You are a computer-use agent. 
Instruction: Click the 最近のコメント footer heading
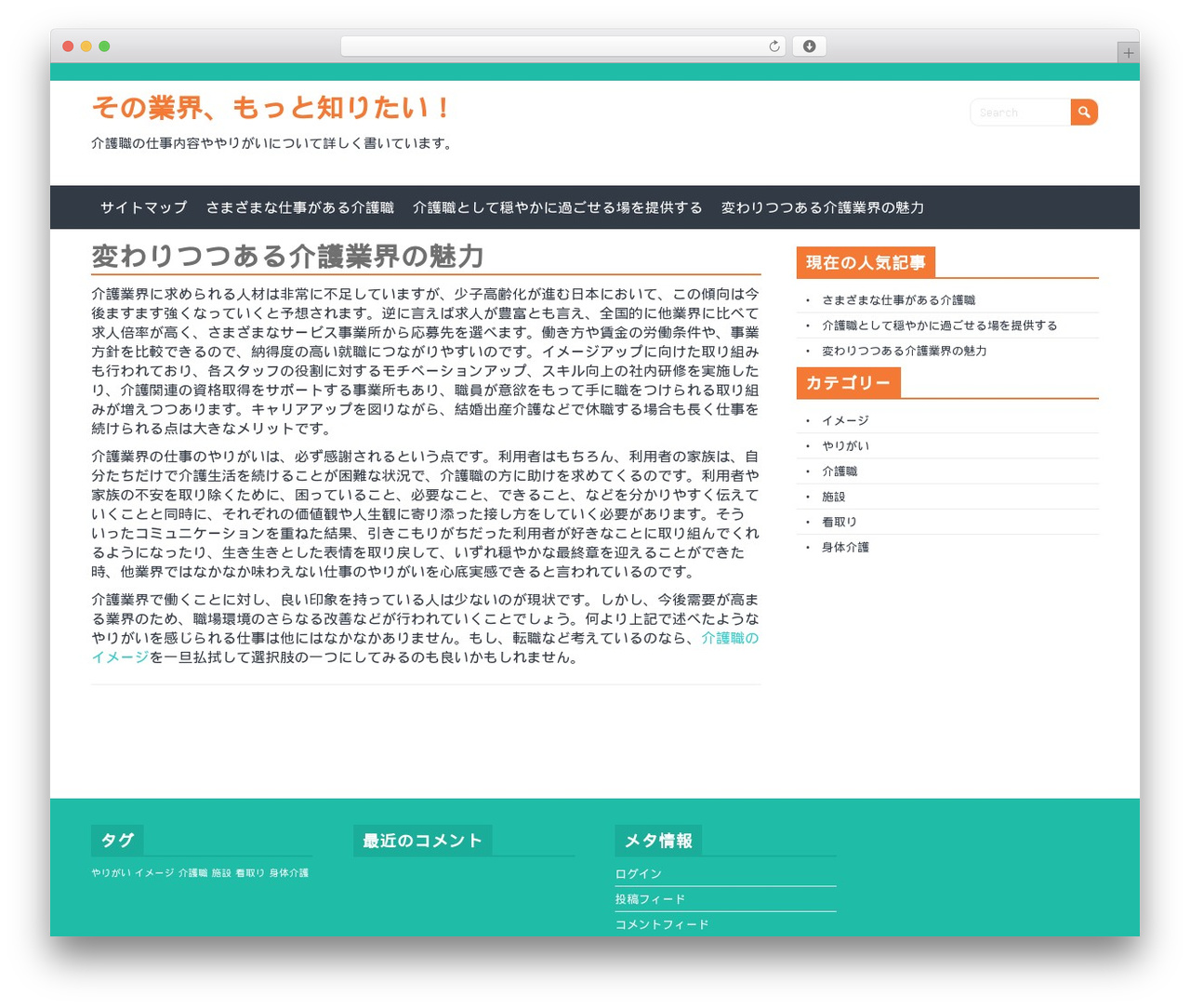tap(422, 841)
